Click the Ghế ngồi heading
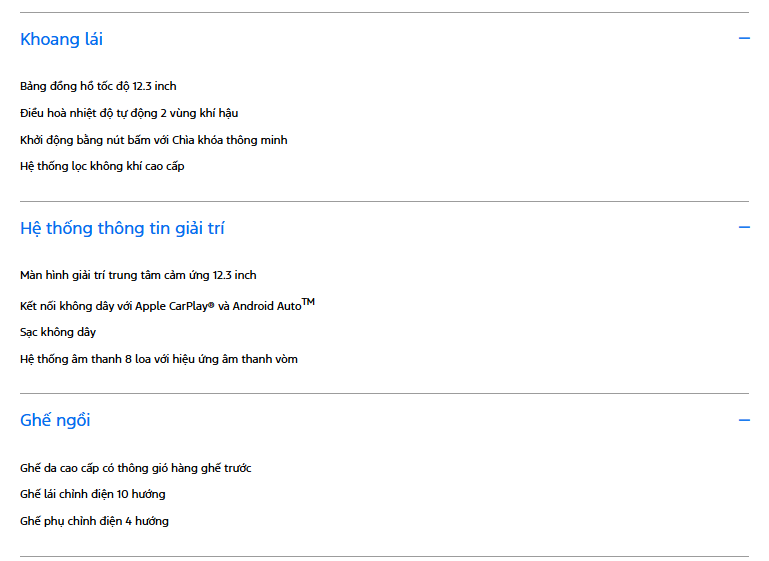Image resolution: width=769 pixels, height=561 pixels. pos(55,421)
